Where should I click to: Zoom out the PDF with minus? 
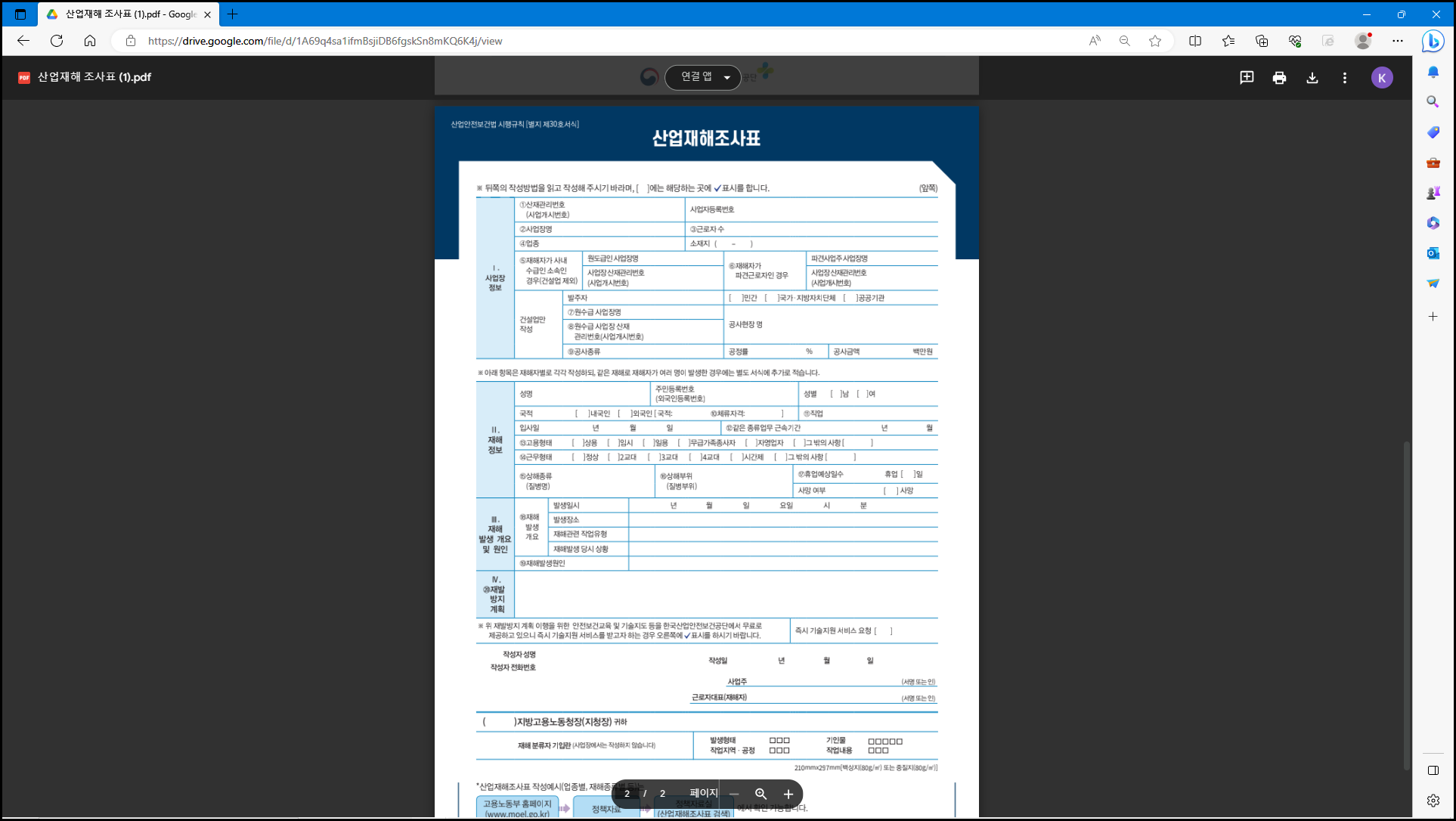(733, 794)
